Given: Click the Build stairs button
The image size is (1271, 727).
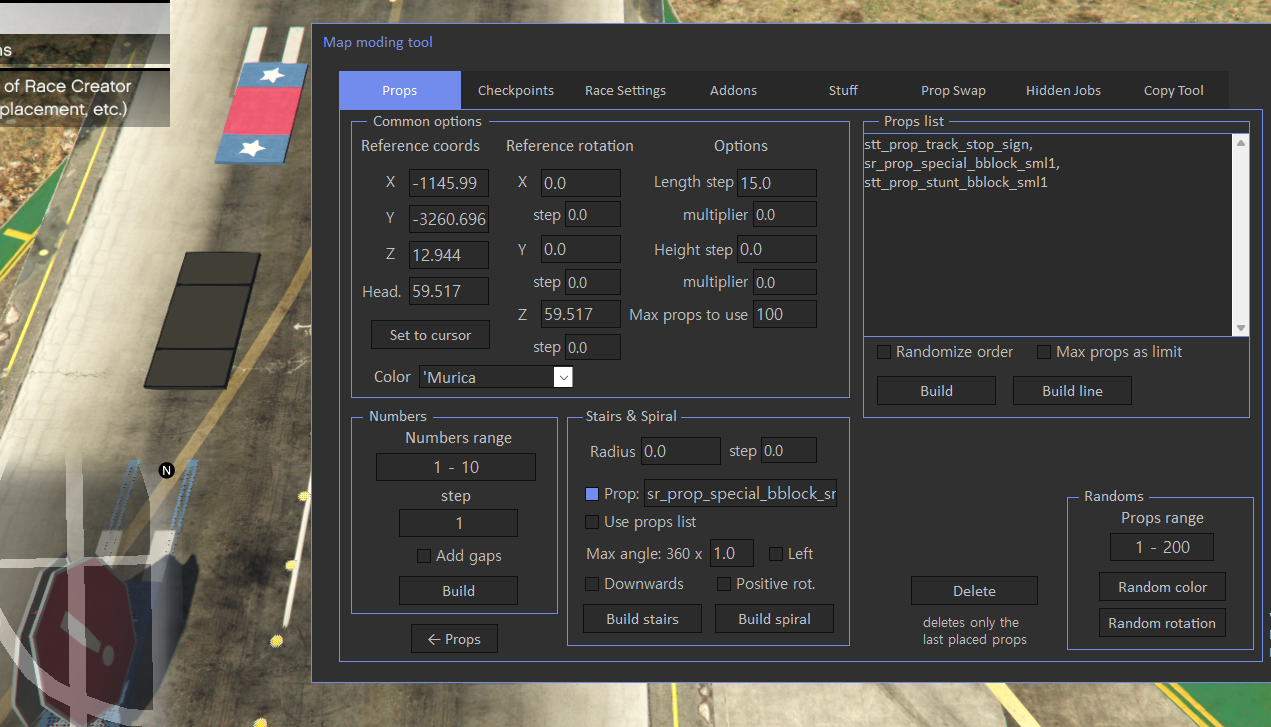Looking at the screenshot, I should coord(642,619).
